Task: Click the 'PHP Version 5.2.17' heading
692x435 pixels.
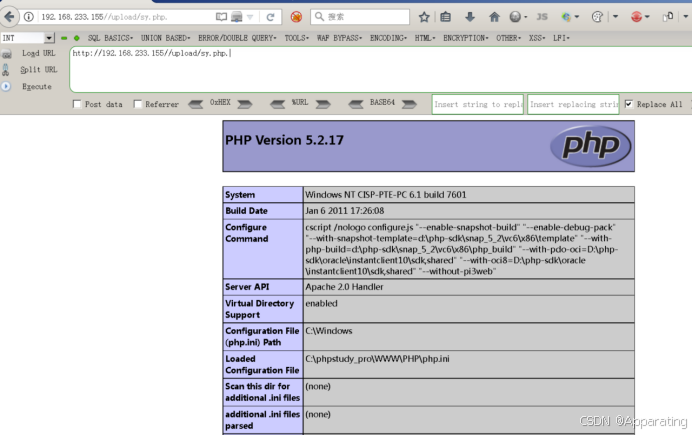Action: pos(284,140)
